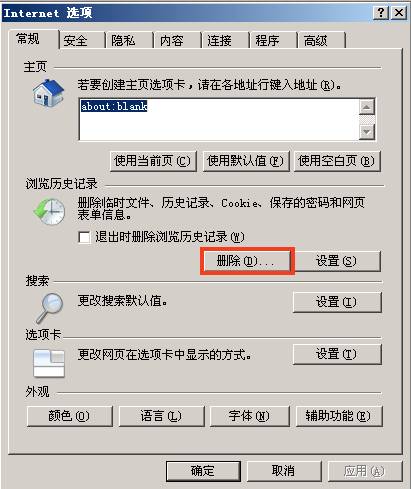Image resolution: width=411 pixels, height=489 pixels.
Task: Enable 退出时删除浏览历史记录 checkbox
Action: 84,237
